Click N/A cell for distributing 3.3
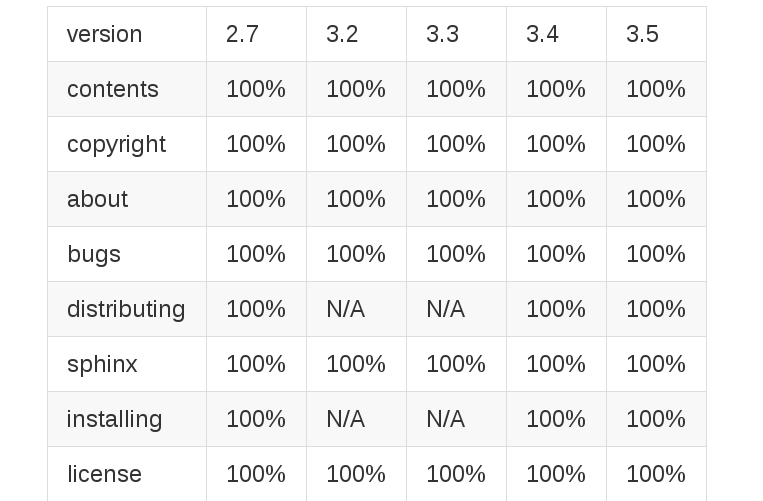763x501 pixels. (x=456, y=309)
